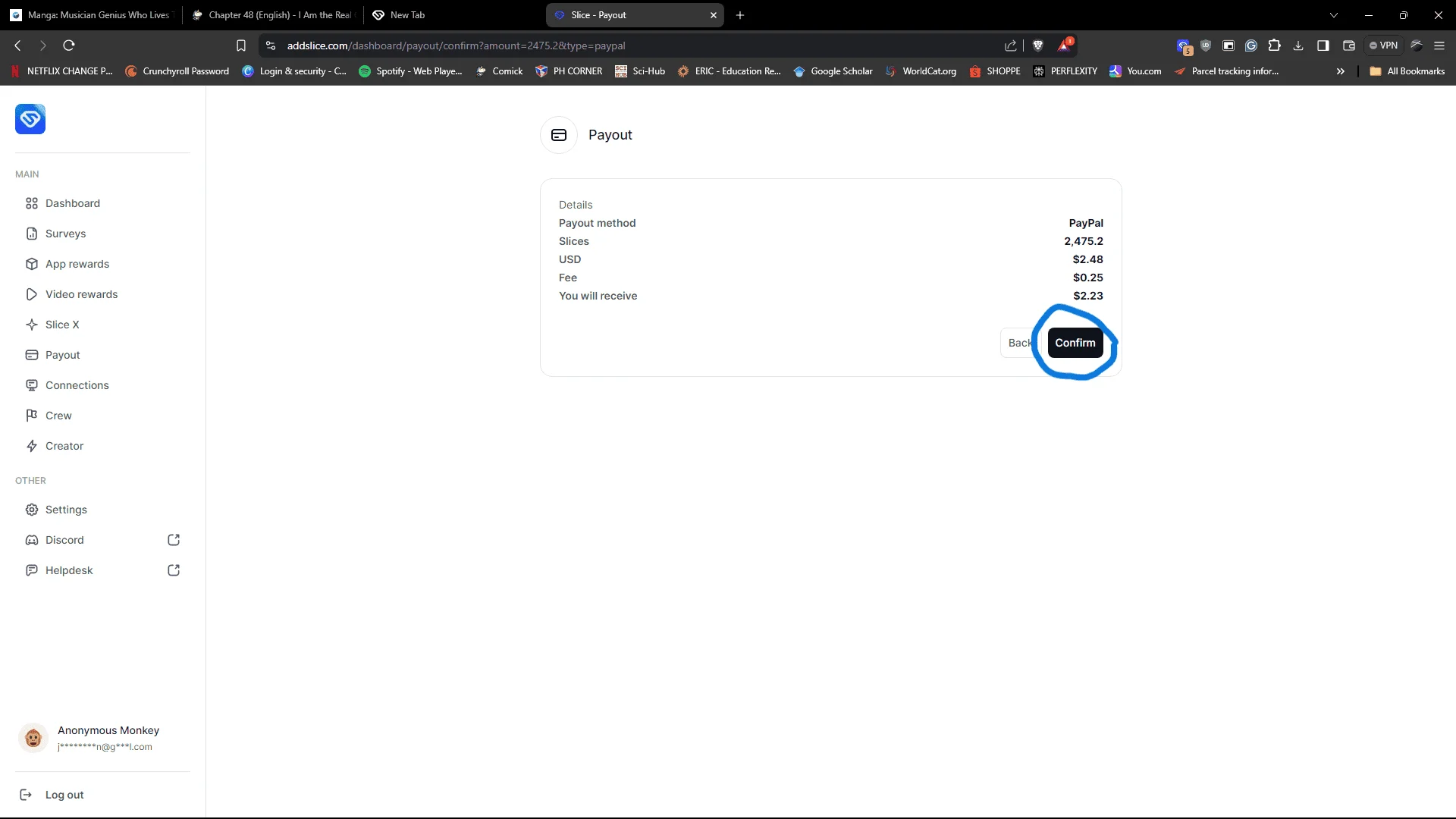Close the Slice - Payout tab
Viewport: 1456px width, 819px height.
(714, 14)
